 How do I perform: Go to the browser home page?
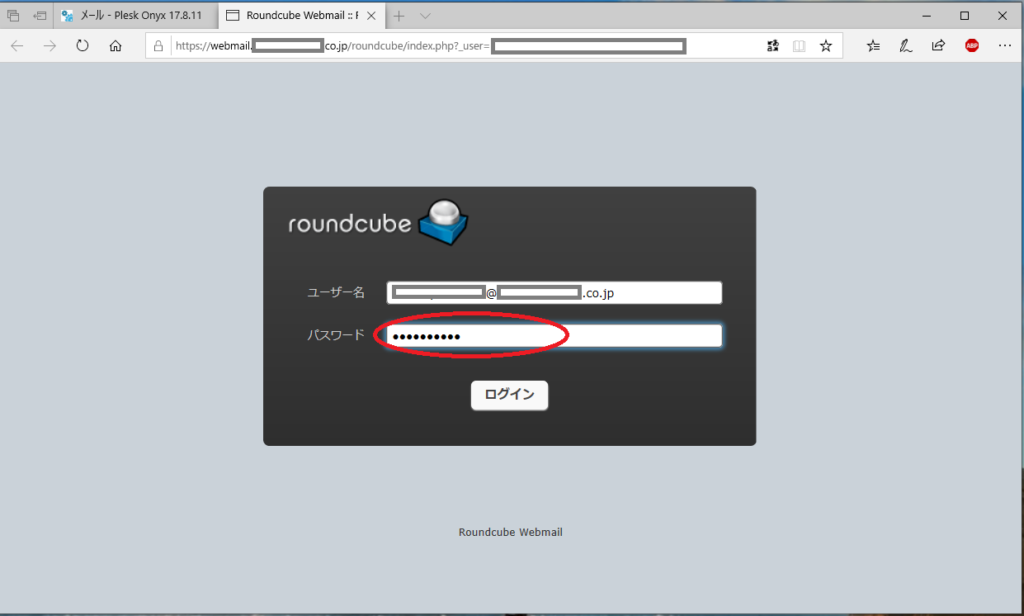[115, 45]
